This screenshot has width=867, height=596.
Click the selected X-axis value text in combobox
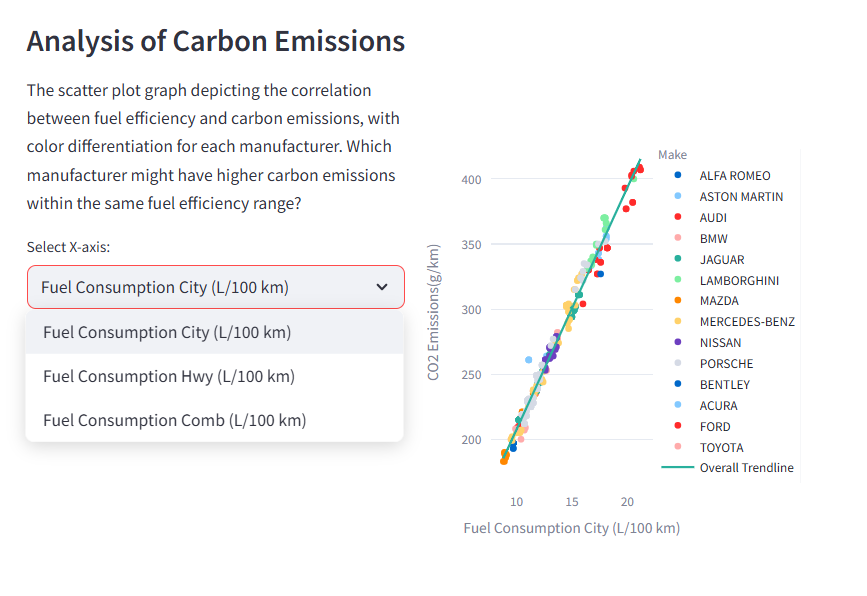[x=165, y=287]
